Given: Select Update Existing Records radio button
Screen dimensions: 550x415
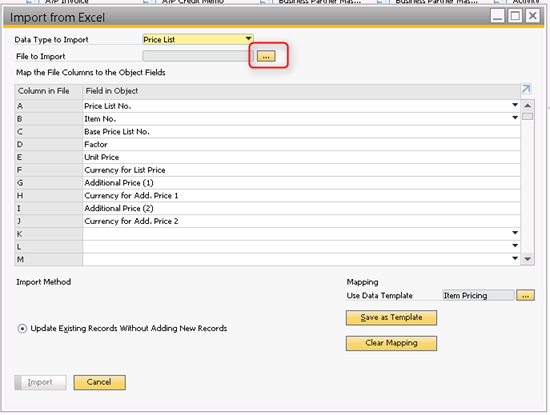Looking at the screenshot, I should (22, 329).
